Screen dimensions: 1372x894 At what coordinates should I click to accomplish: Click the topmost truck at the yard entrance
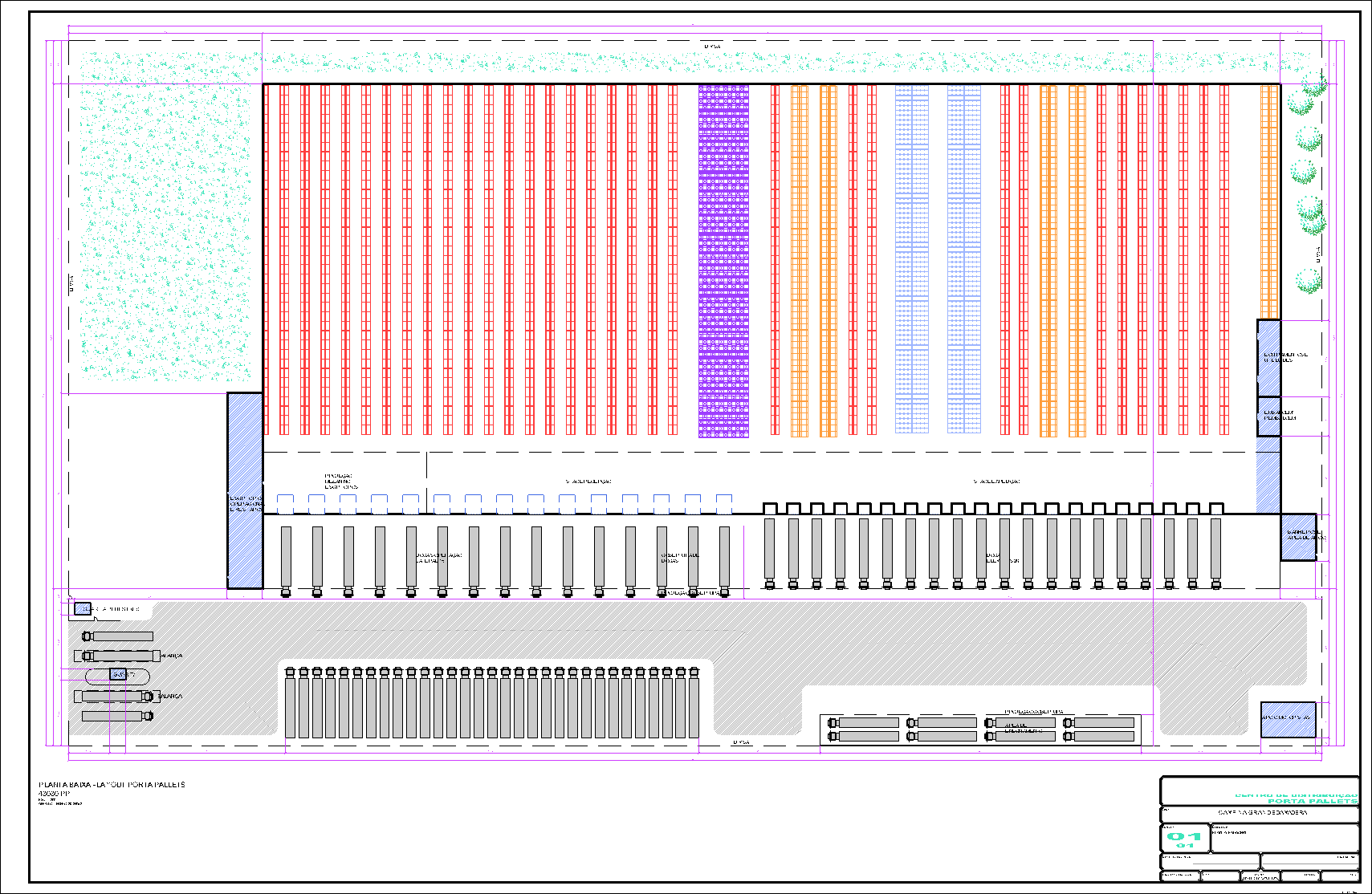click(x=117, y=636)
